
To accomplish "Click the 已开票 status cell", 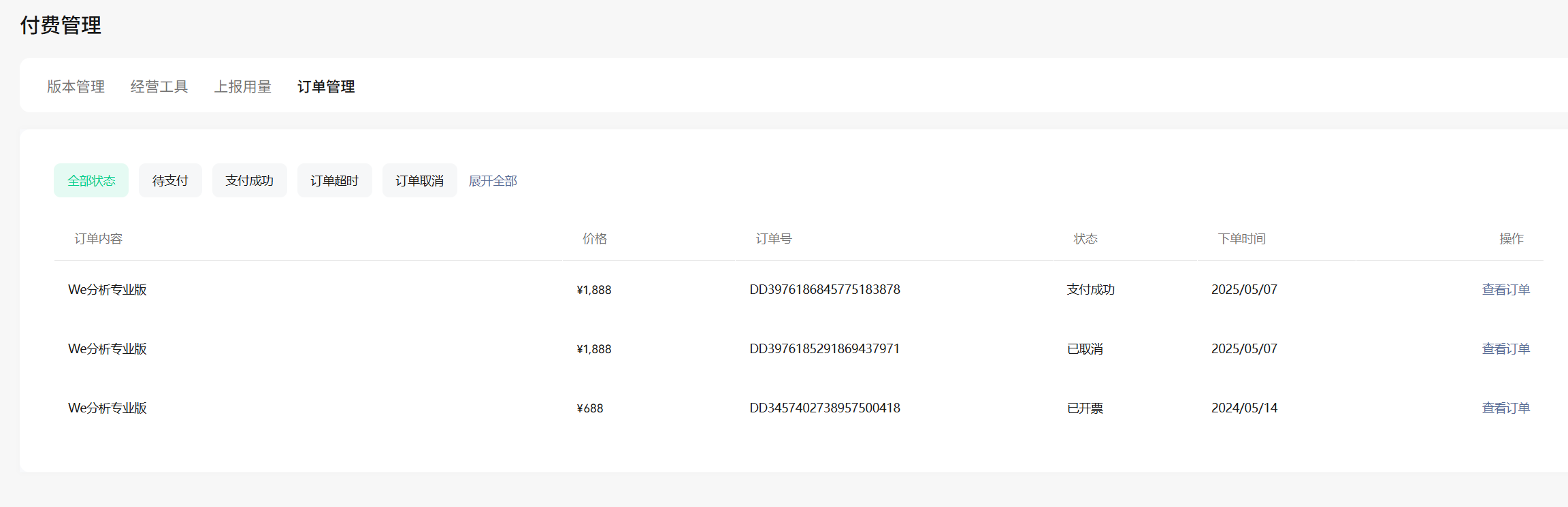I will (1085, 408).
